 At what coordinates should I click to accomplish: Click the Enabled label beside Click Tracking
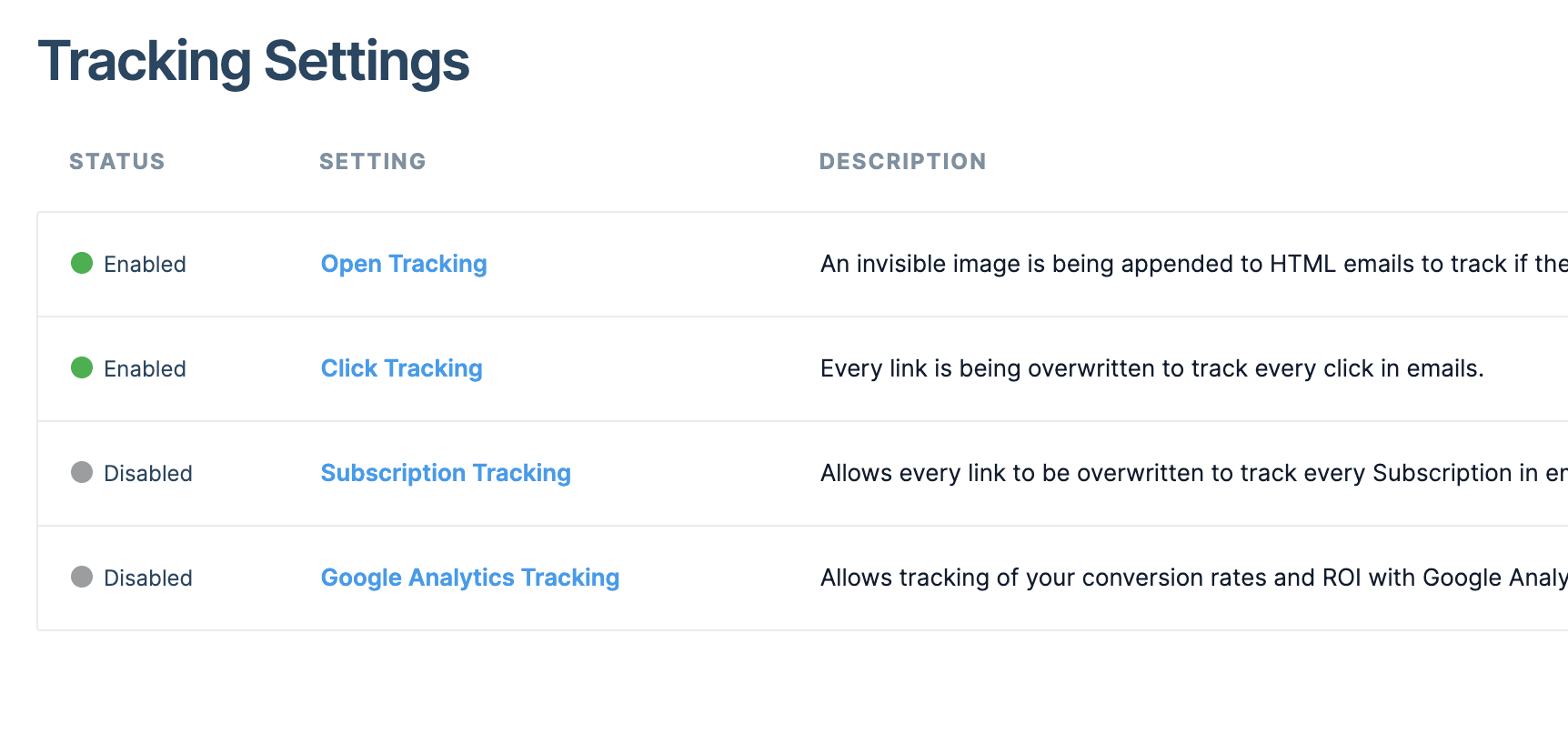click(146, 368)
